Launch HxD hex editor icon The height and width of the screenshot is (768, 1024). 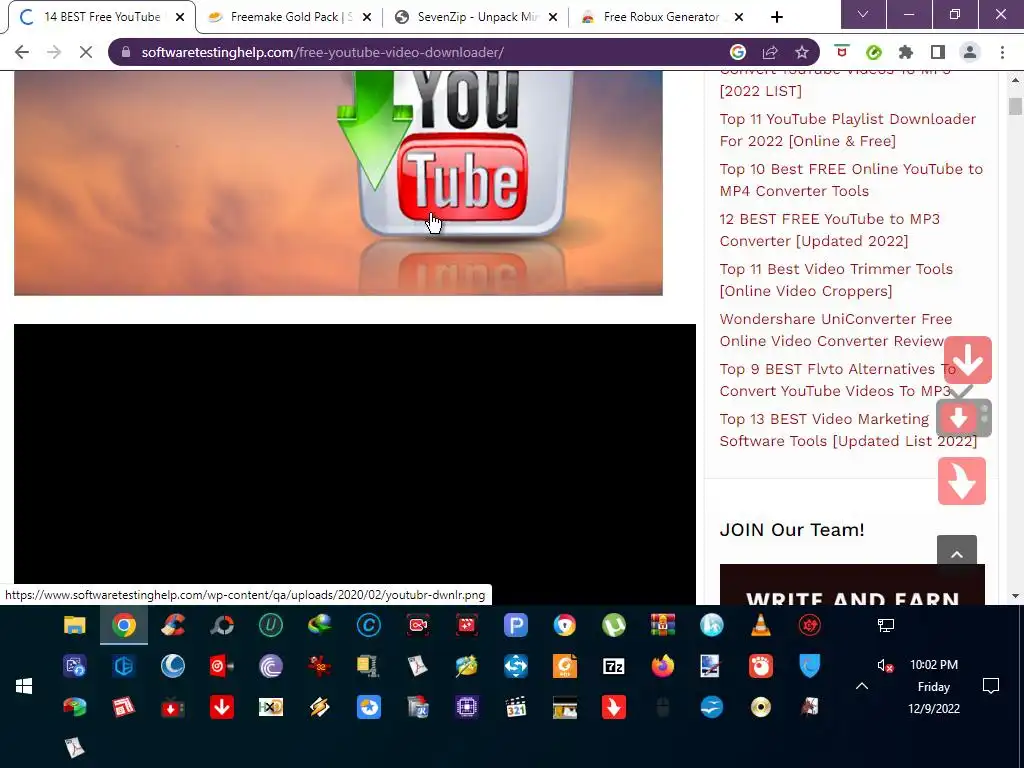(270, 707)
